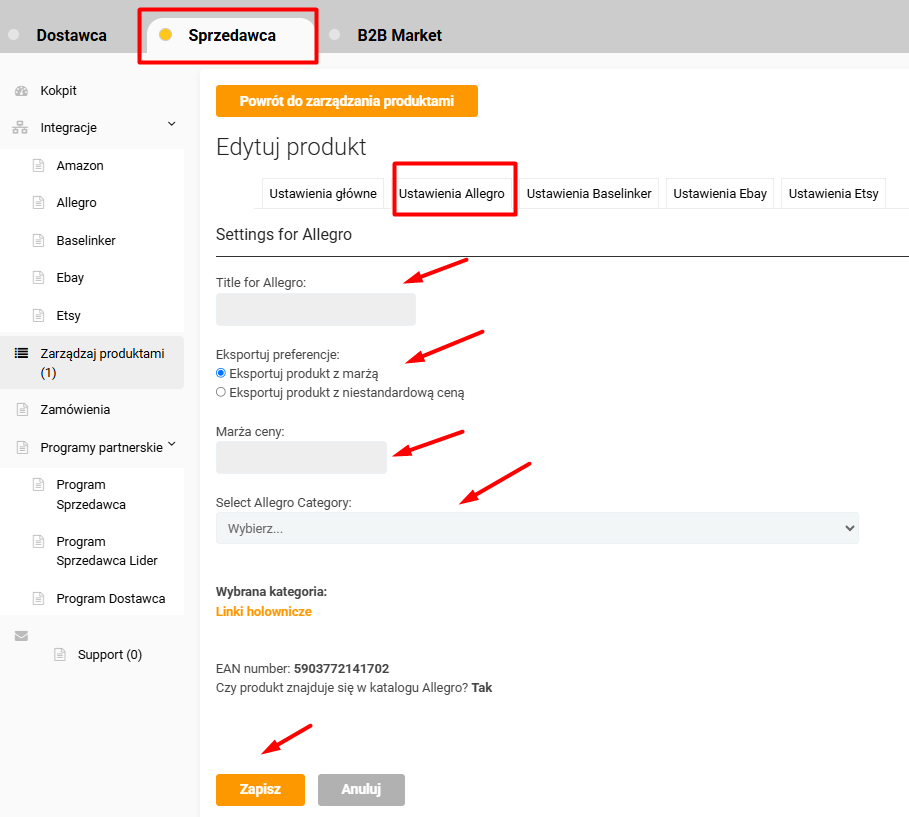Collapse the Programy partnerskie chevron
Viewport: 909px width, 817px height.
click(171, 444)
